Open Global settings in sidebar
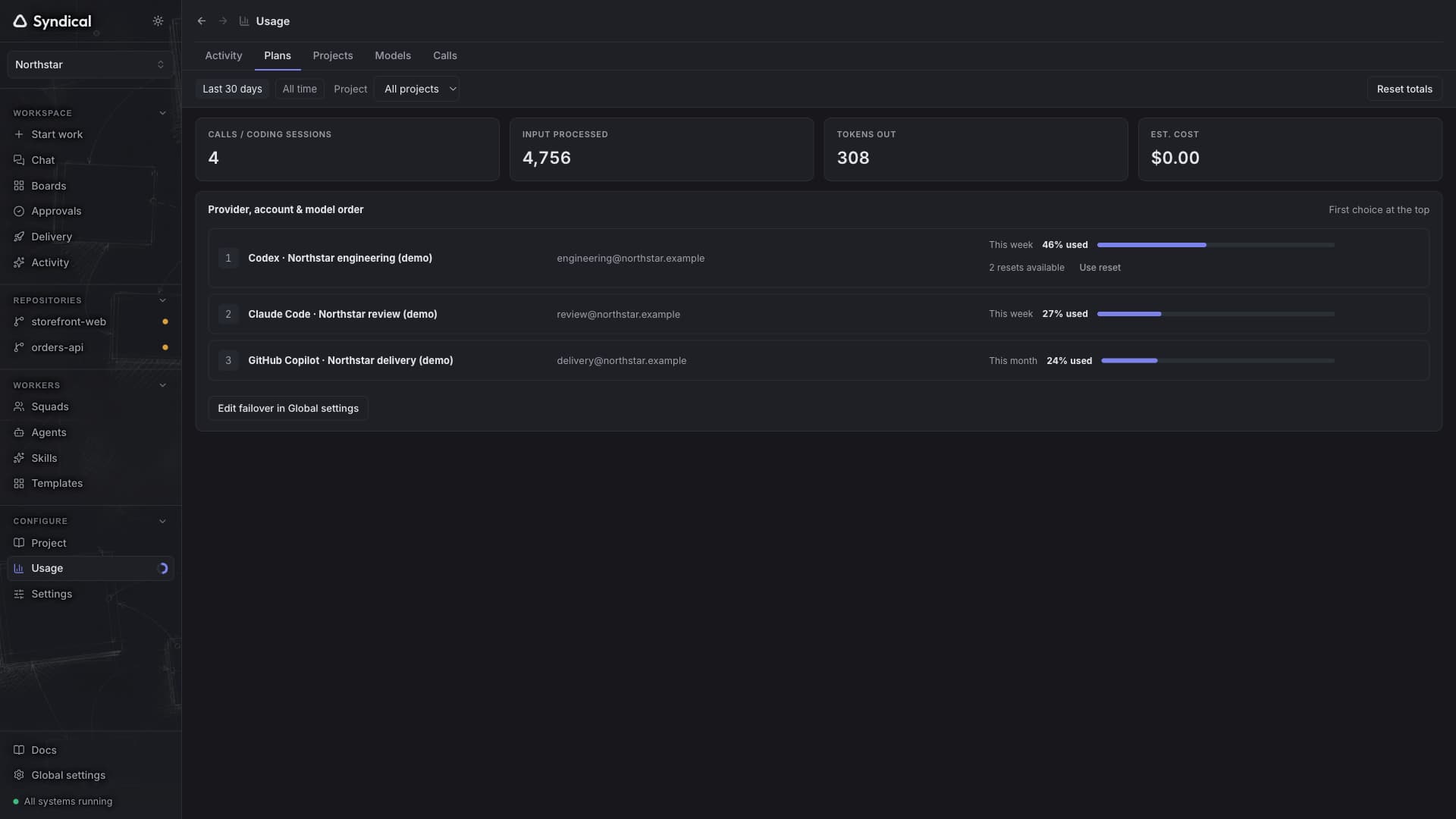 point(90,775)
